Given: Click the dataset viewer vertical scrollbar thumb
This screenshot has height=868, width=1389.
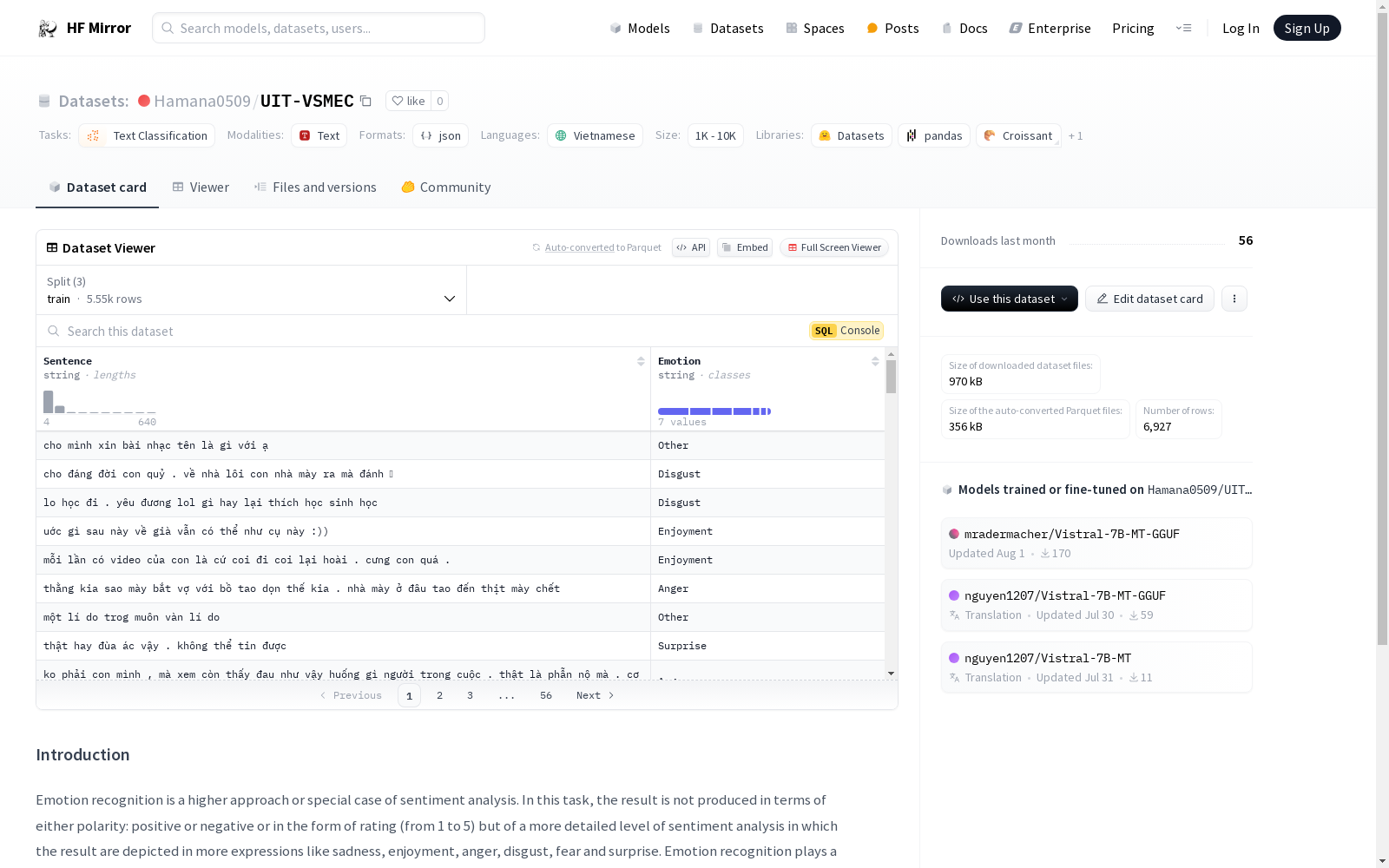Looking at the screenshot, I should 891,377.
